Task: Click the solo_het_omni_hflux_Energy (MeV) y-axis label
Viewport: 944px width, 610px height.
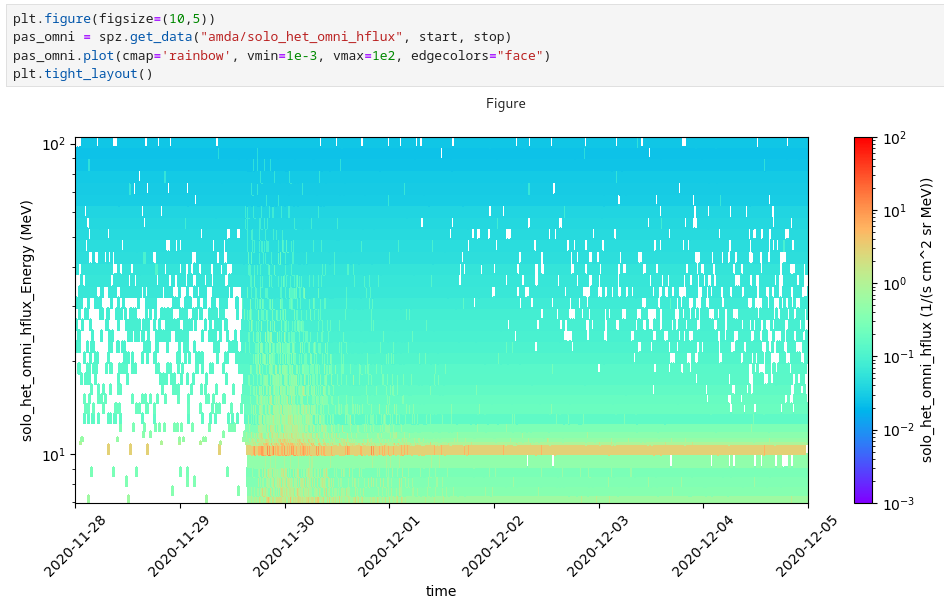Action: pos(27,320)
